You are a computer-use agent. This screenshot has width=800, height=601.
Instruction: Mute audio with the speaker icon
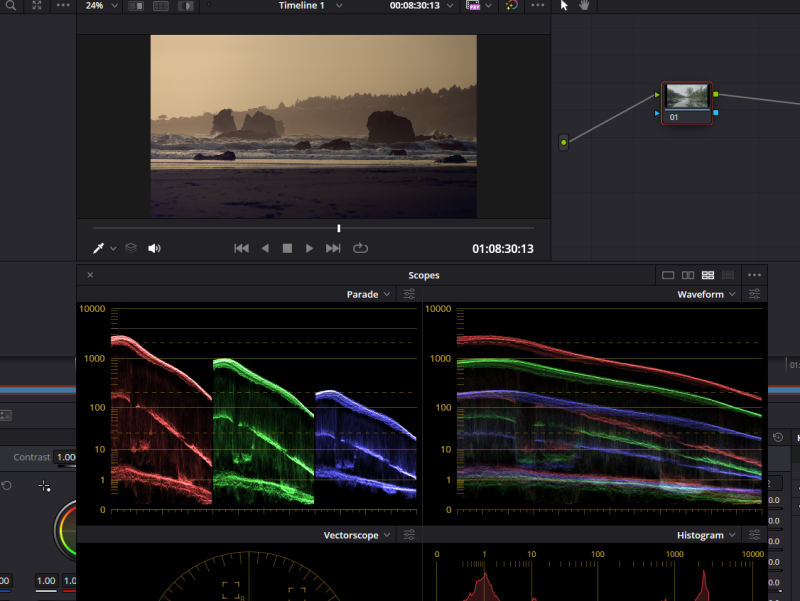(x=154, y=248)
